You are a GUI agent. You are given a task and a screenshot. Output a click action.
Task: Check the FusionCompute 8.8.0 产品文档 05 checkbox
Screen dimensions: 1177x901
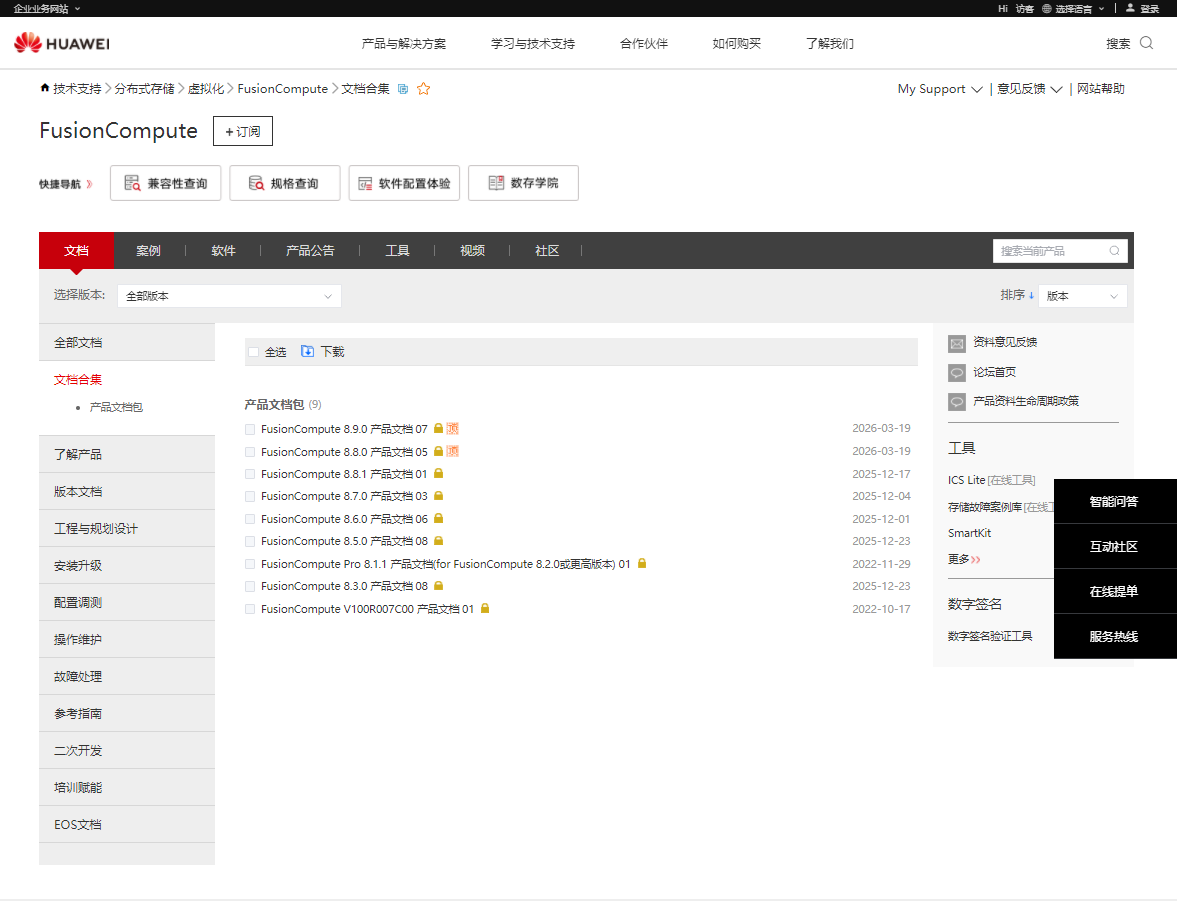250,452
